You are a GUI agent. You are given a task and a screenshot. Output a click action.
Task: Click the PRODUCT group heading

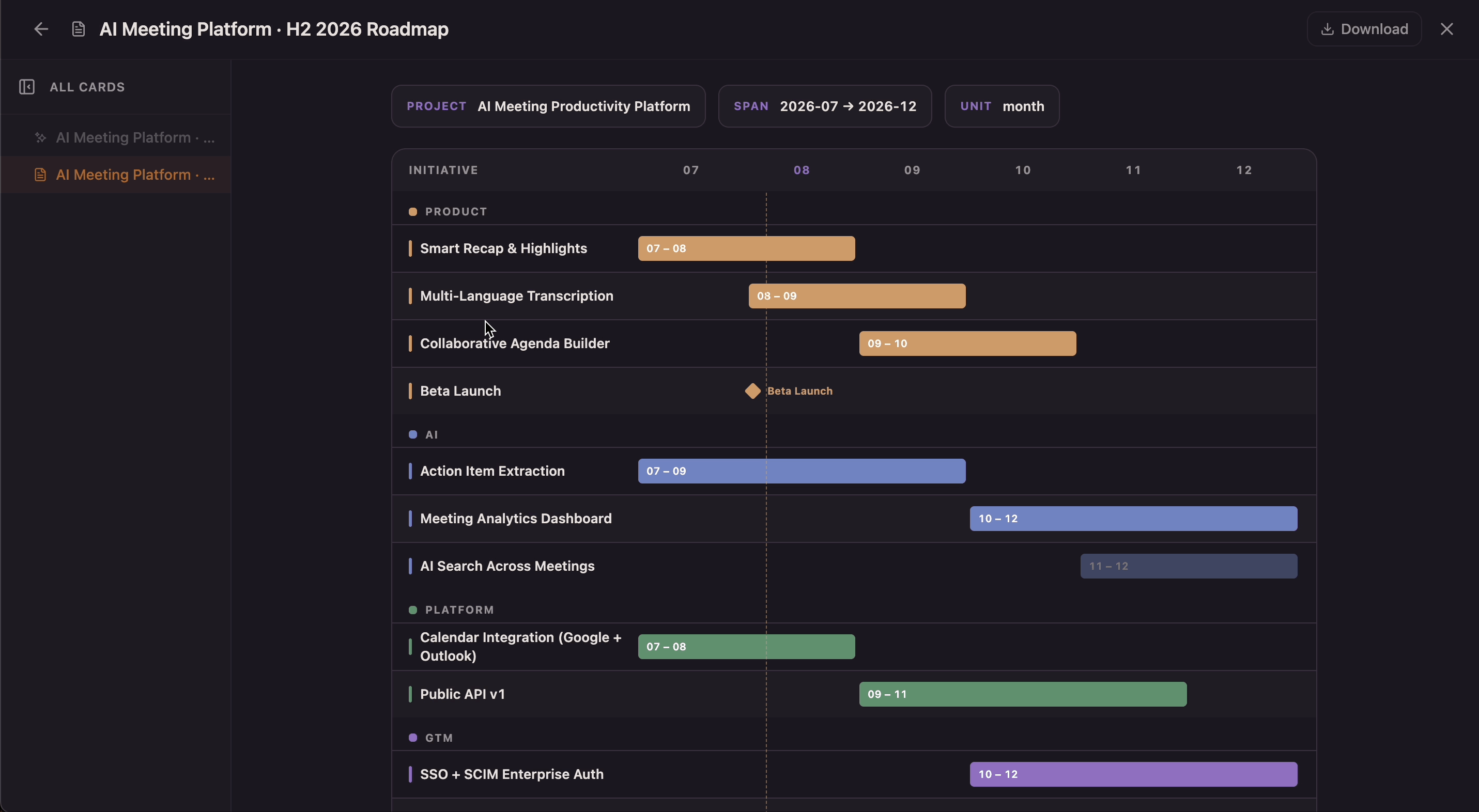(x=456, y=212)
